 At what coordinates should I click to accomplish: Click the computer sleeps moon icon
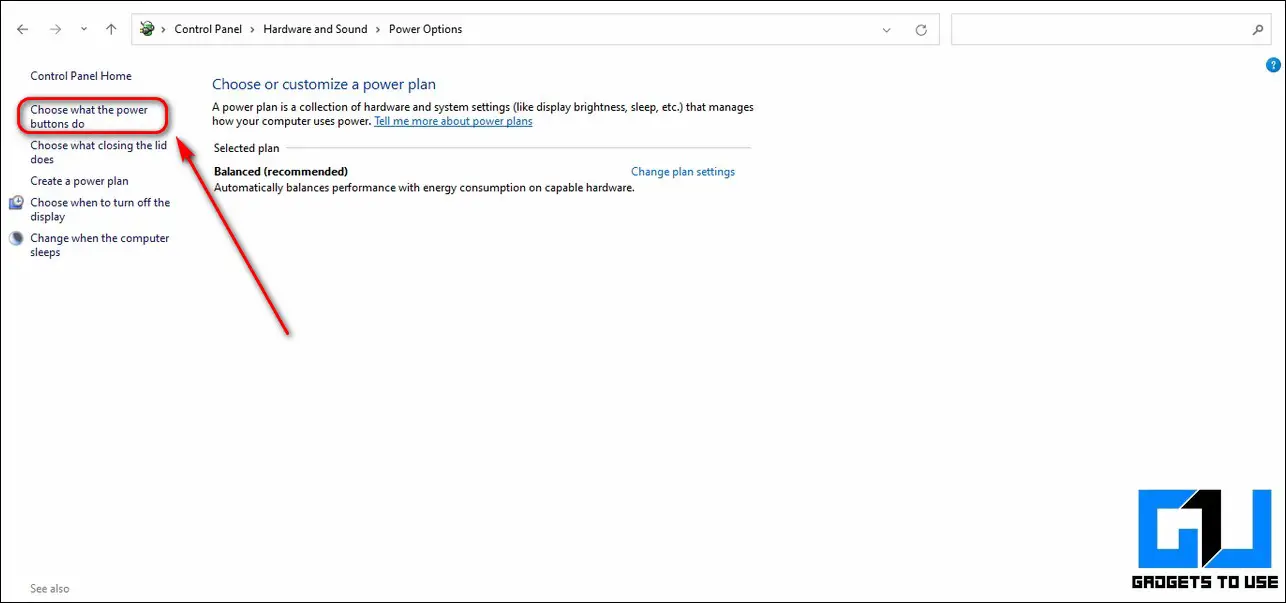[x=17, y=239]
